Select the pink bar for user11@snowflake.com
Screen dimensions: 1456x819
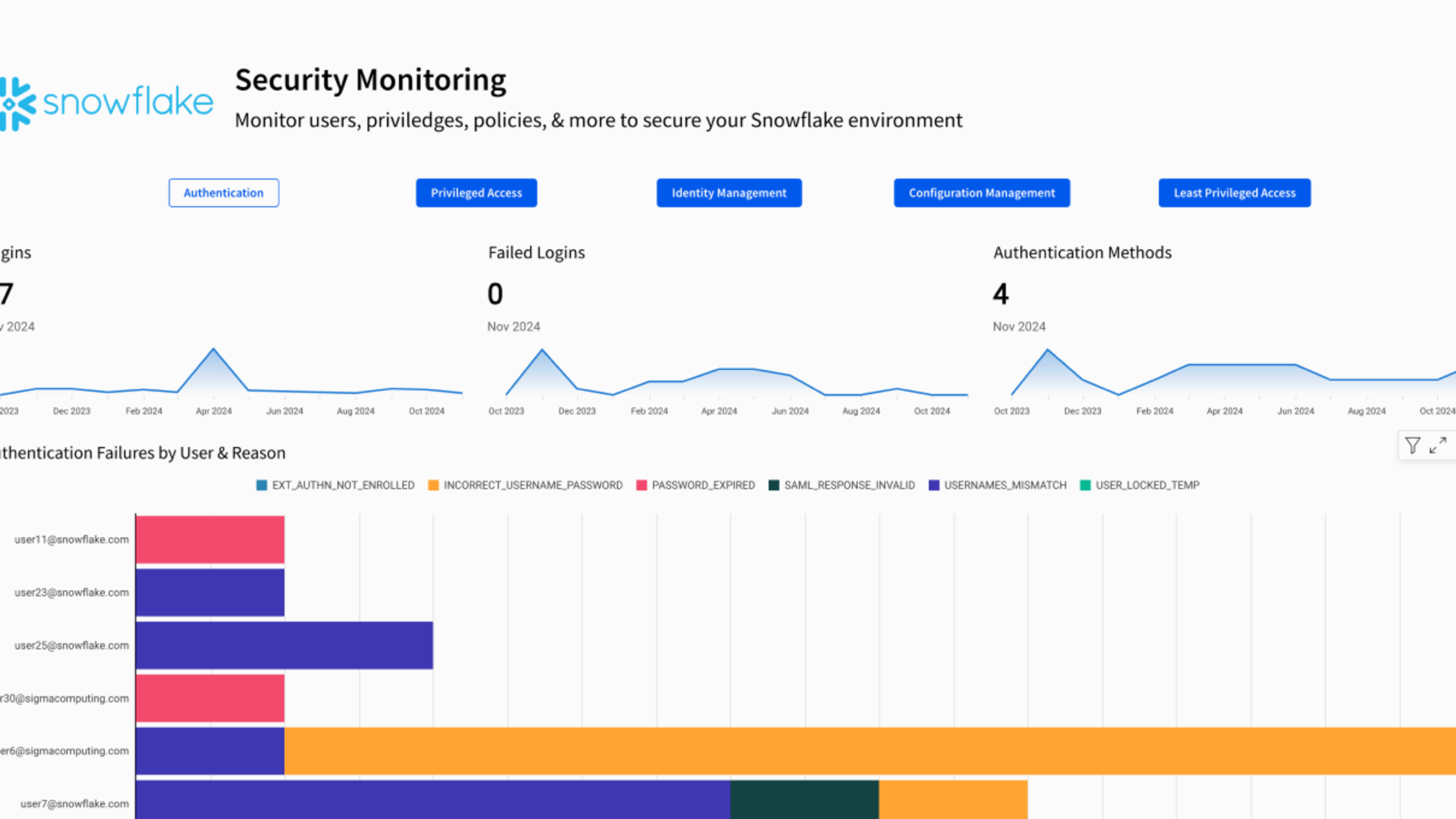pyautogui.click(x=210, y=539)
